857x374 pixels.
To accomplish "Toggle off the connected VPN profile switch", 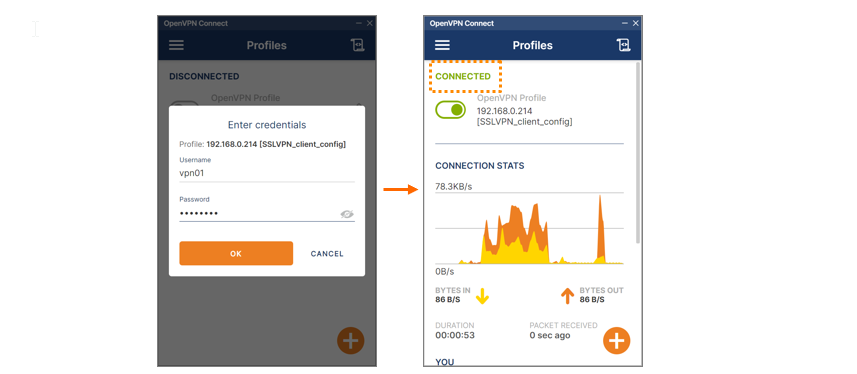I will [x=450, y=110].
